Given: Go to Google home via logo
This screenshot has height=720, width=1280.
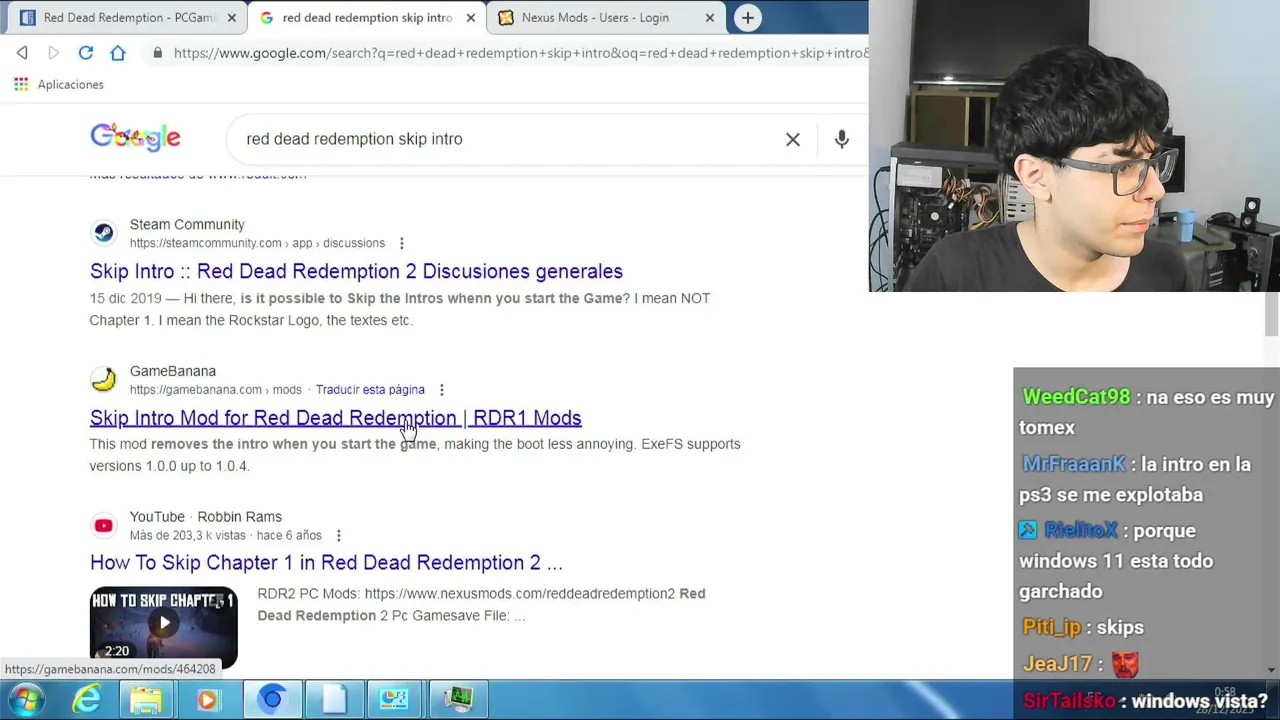Looking at the screenshot, I should tap(135, 138).
